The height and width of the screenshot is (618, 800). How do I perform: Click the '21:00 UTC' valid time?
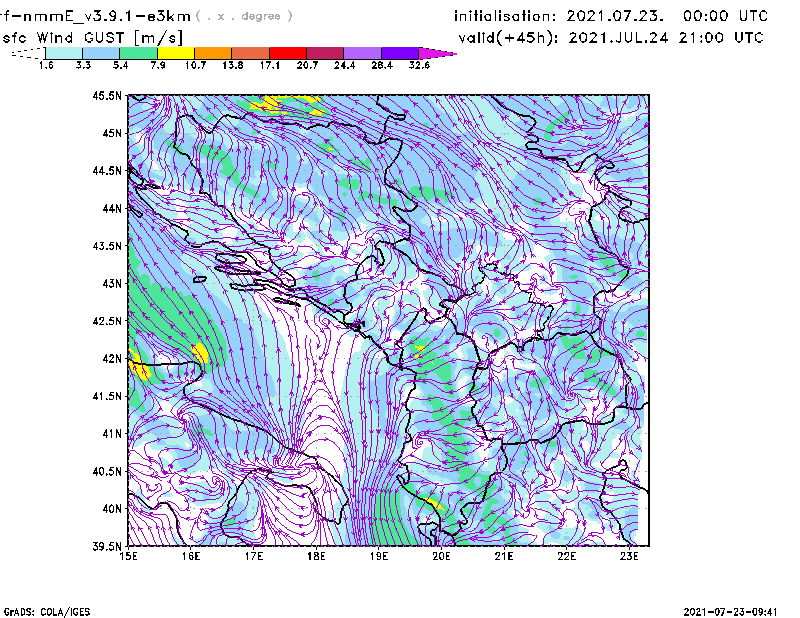click(x=721, y=38)
